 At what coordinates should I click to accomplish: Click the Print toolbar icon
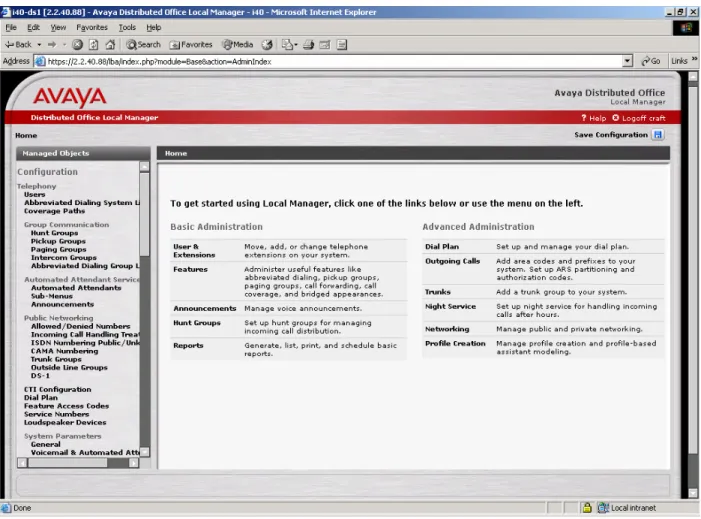coord(308,45)
